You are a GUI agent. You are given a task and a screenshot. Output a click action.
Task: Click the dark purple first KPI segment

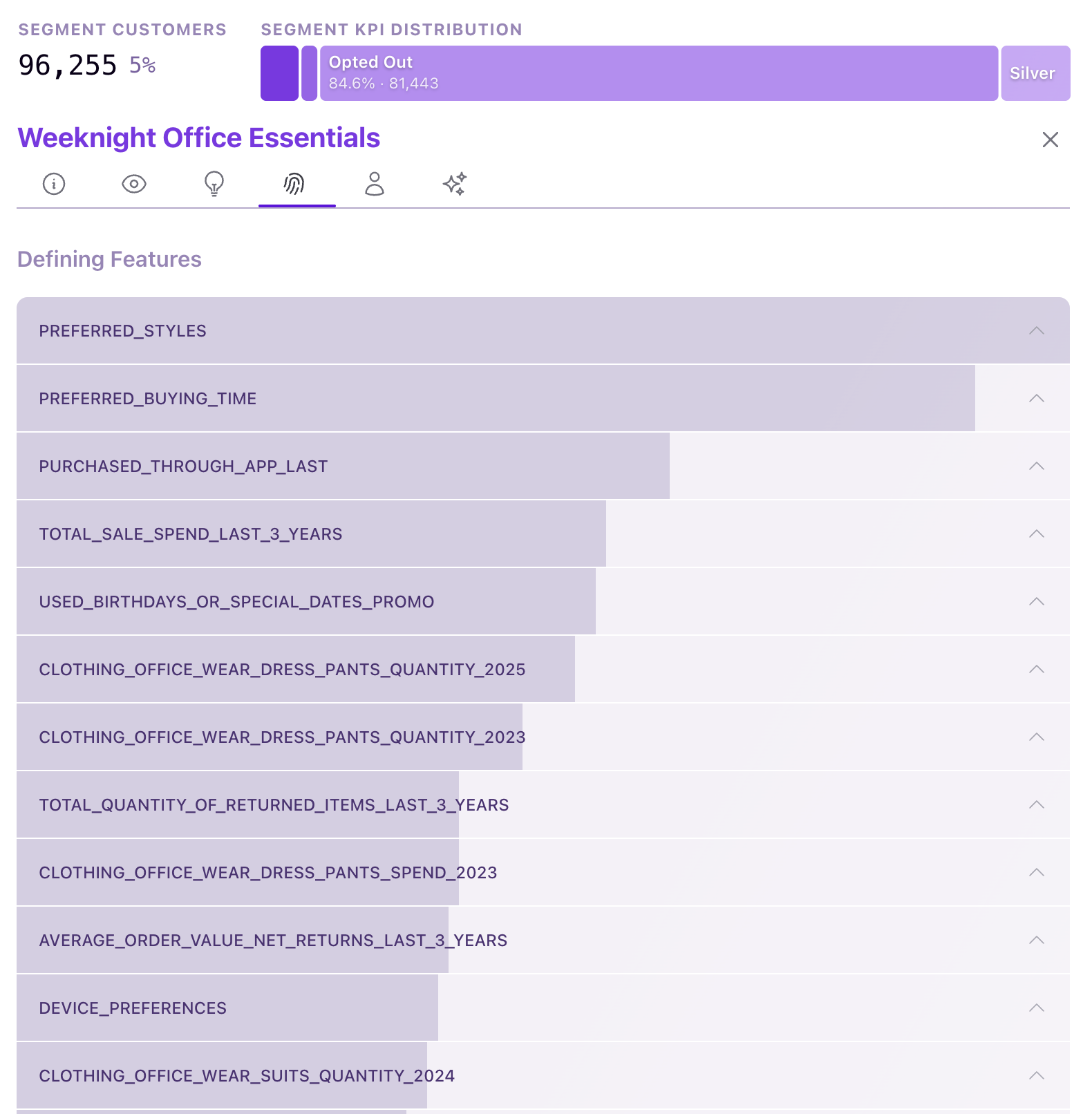(x=279, y=73)
